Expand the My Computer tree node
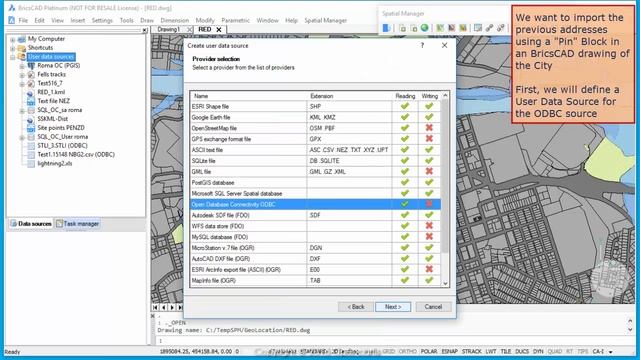The width and height of the screenshot is (640, 360). [x=13, y=40]
